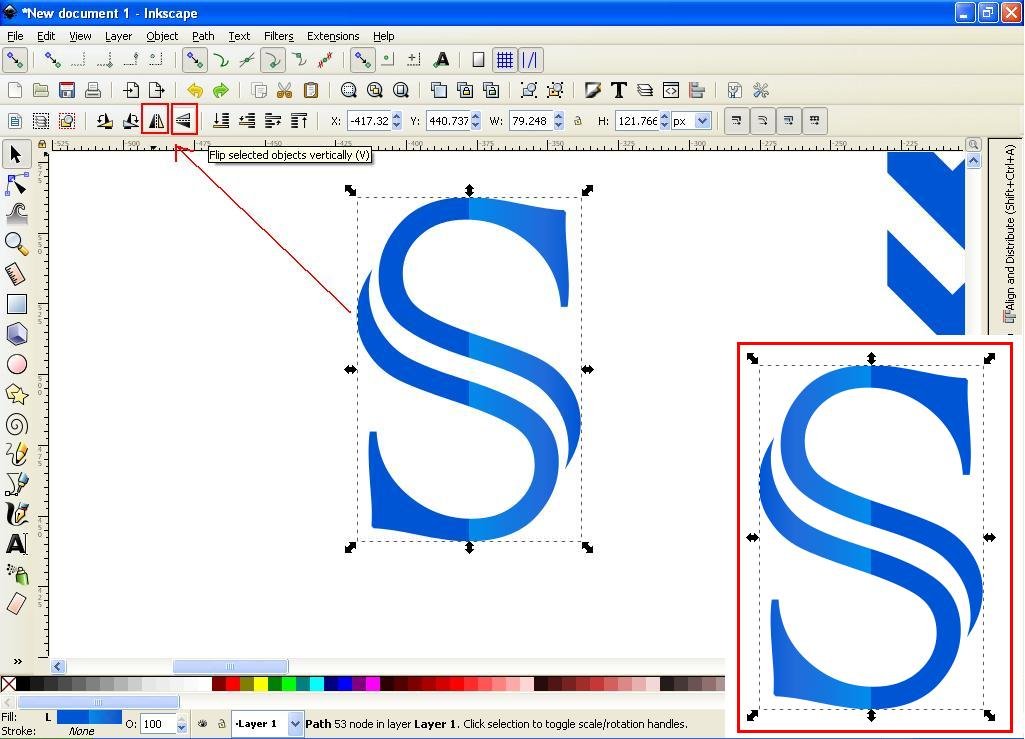Toggle the width/height ratio lock

coord(578,121)
